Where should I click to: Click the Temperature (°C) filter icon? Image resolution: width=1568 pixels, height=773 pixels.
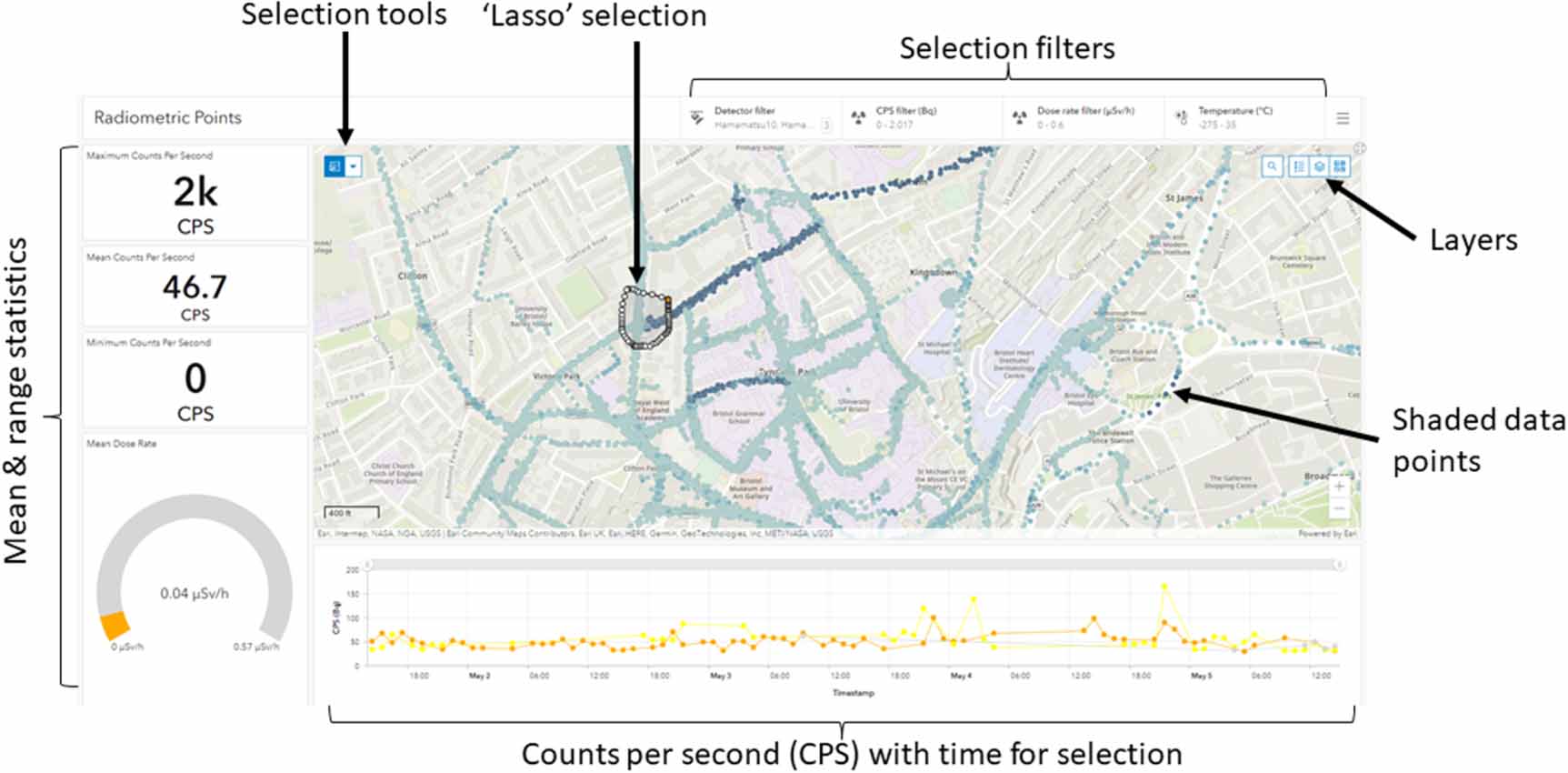(x=1182, y=116)
